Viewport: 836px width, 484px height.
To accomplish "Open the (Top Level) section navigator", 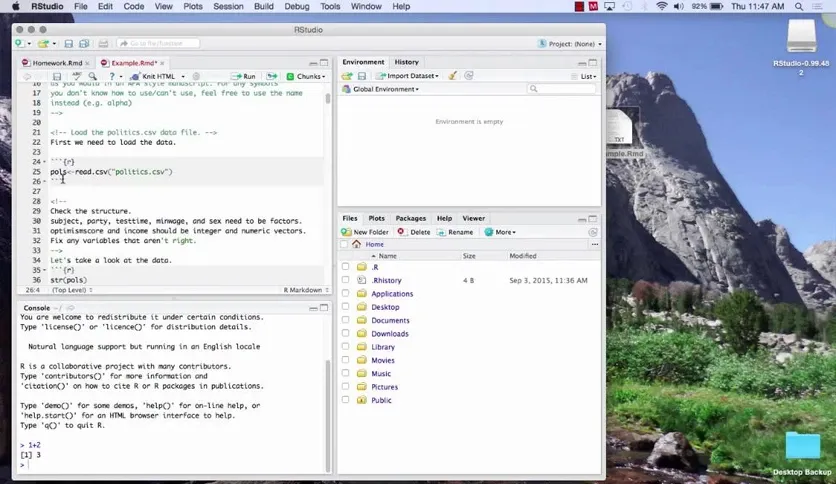I will 72,290.
